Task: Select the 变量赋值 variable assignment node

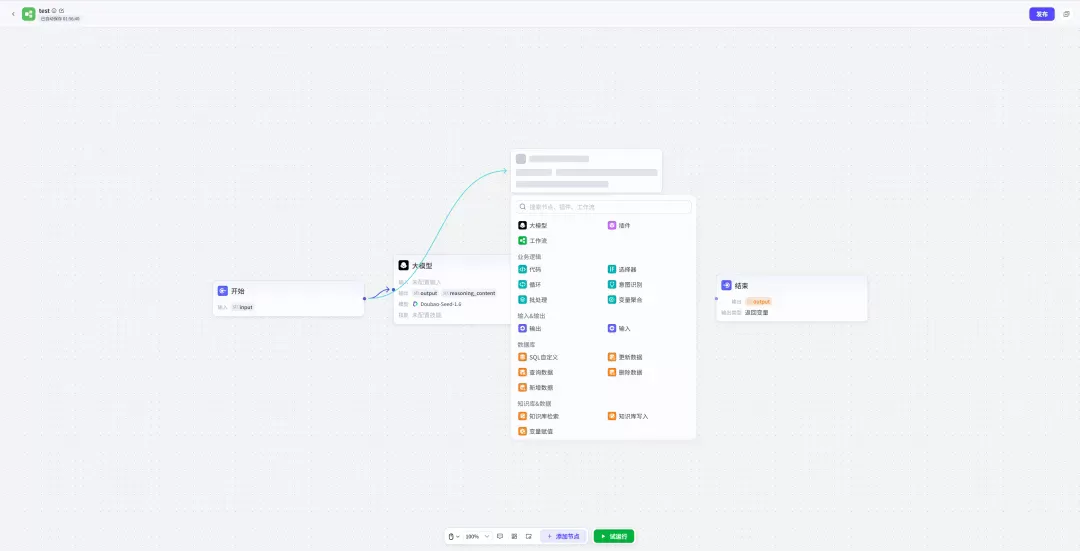Action: pos(536,431)
